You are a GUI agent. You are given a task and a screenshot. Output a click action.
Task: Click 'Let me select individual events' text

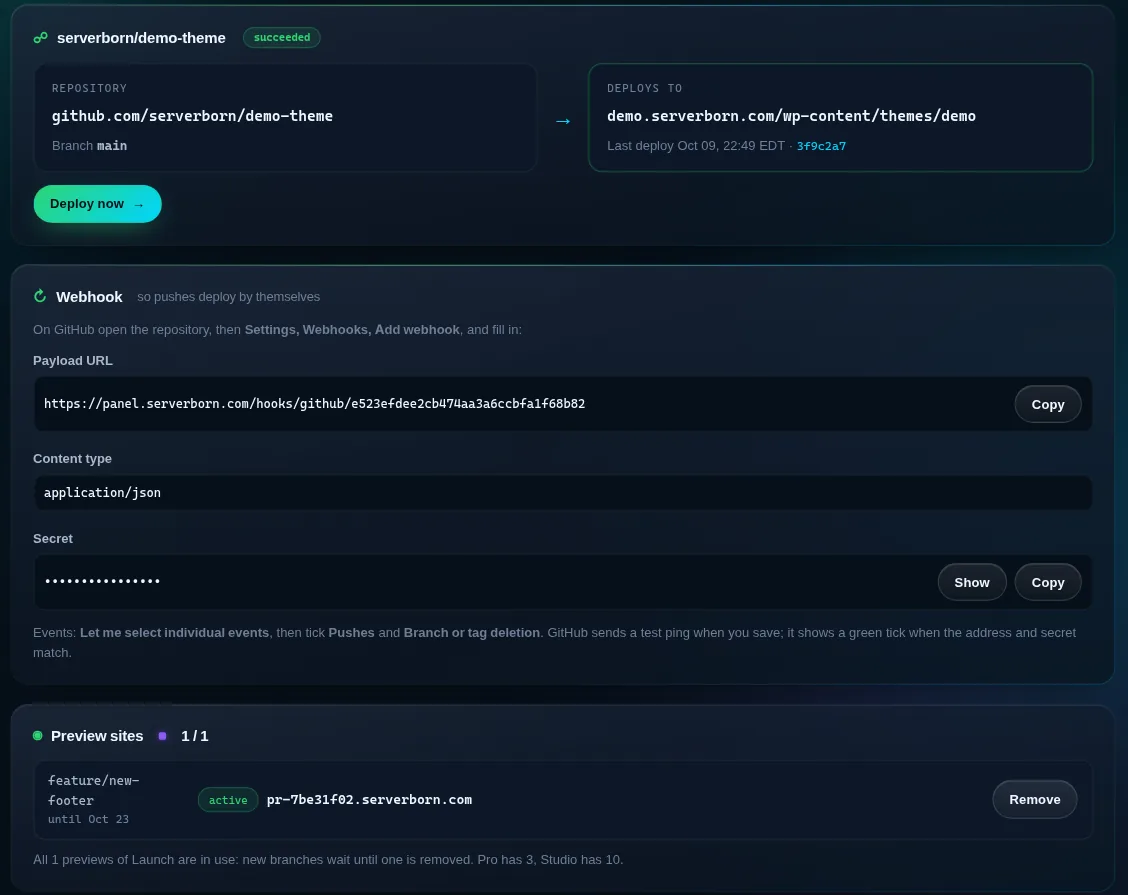pyautogui.click(x=174, y=632)
